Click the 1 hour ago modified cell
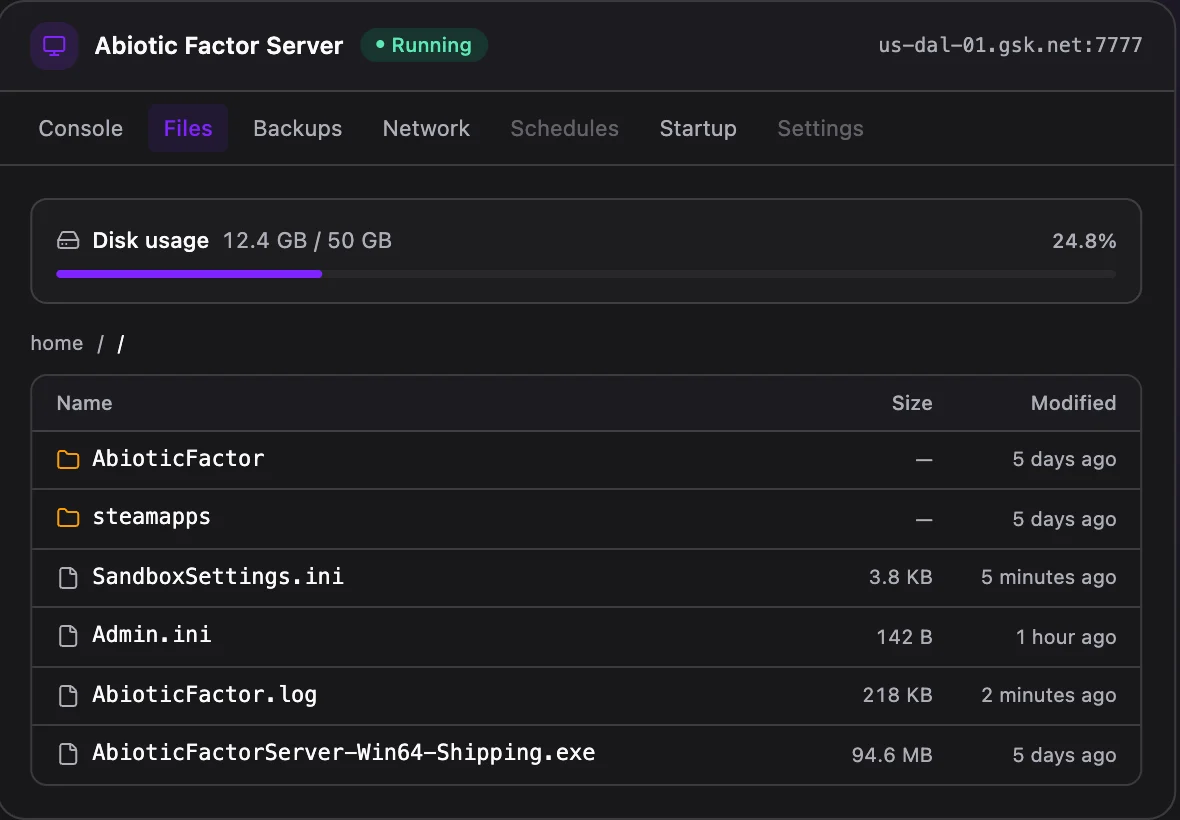This screenshot has height=820, width=1180. [1066, 637]
